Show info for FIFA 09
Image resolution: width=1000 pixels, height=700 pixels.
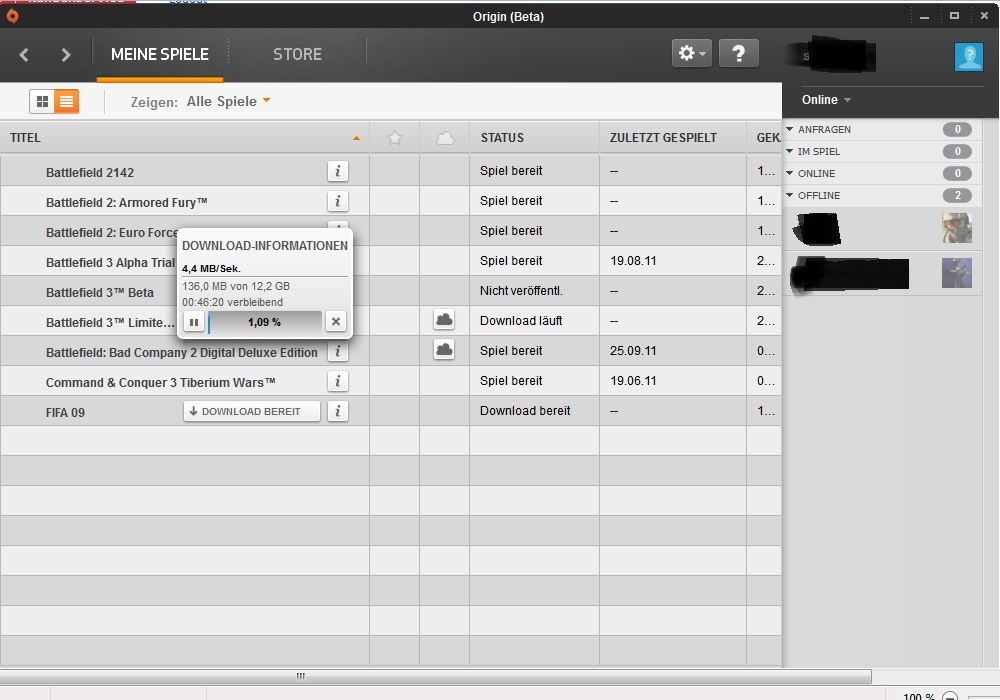click(x=338, y=411)
